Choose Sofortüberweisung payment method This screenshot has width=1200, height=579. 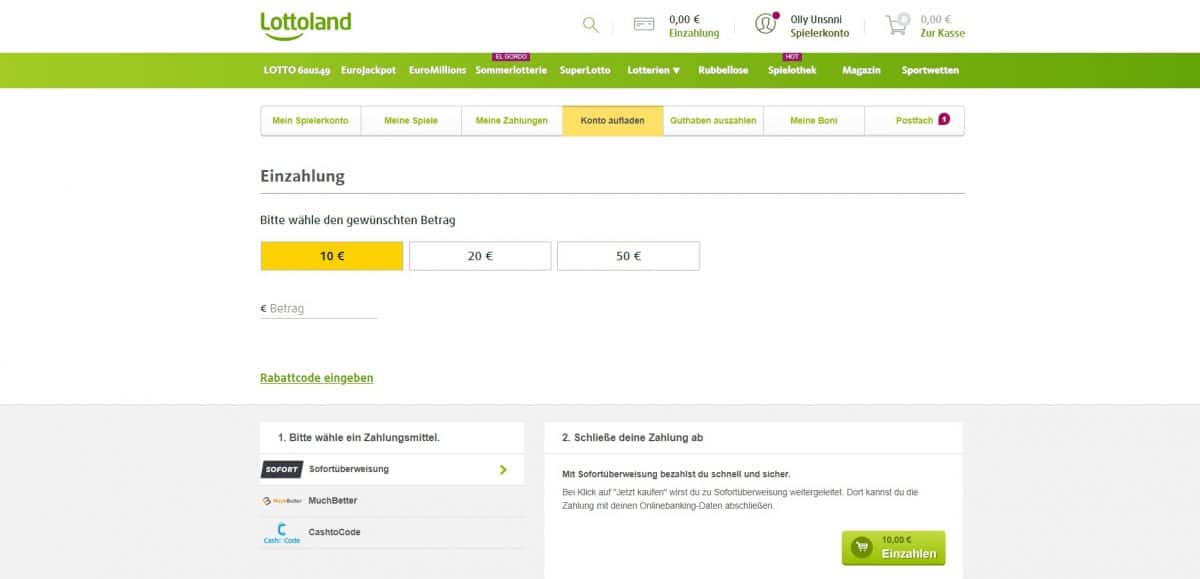coord(391,469)
